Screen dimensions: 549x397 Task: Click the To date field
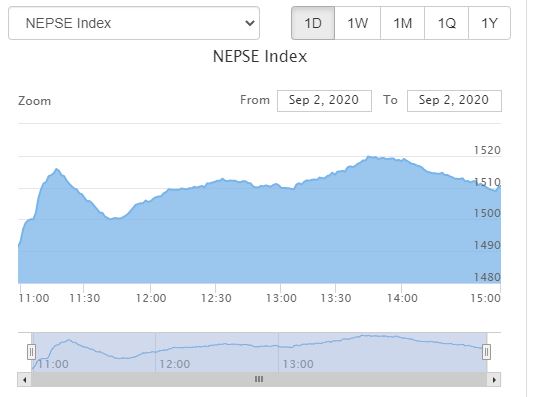(x=454, y=101)
